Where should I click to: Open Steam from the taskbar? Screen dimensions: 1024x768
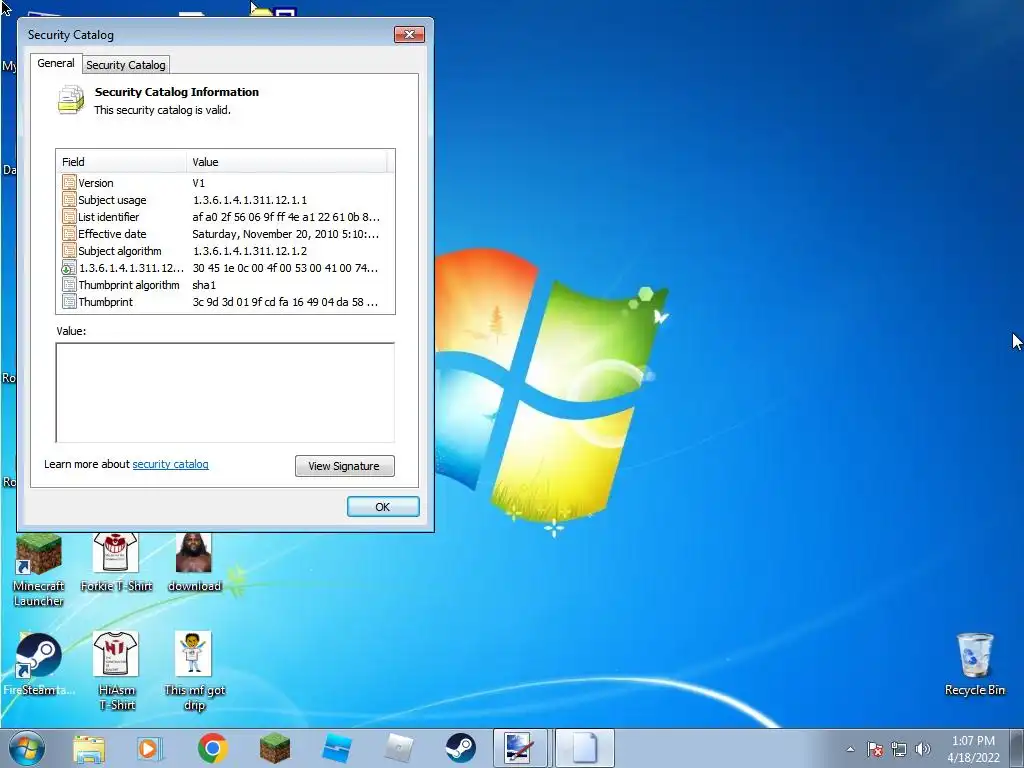pyautogui.click(x=460, y=748)
